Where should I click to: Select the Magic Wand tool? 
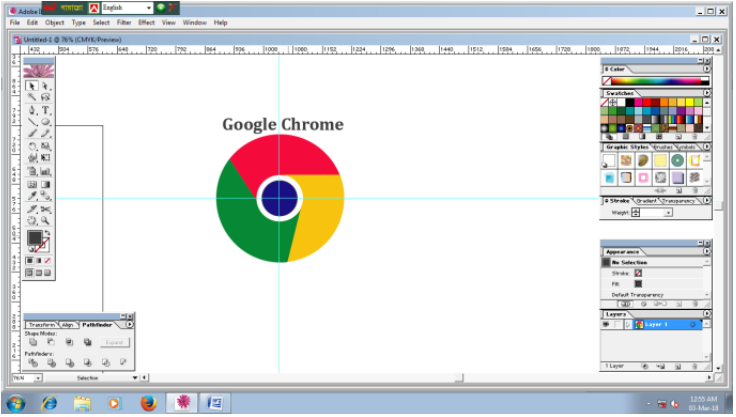tap(31, 97)
